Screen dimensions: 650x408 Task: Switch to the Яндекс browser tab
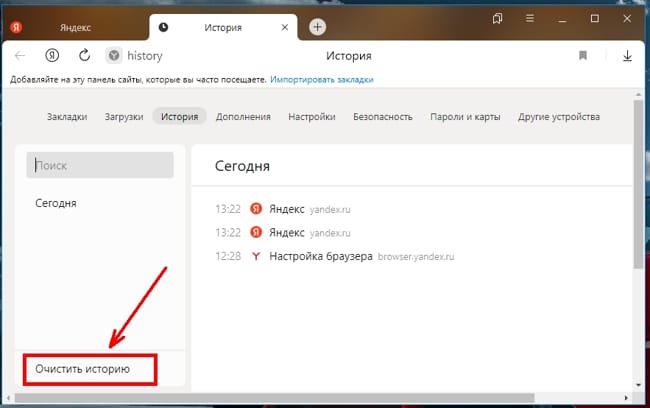coord(75,27)
